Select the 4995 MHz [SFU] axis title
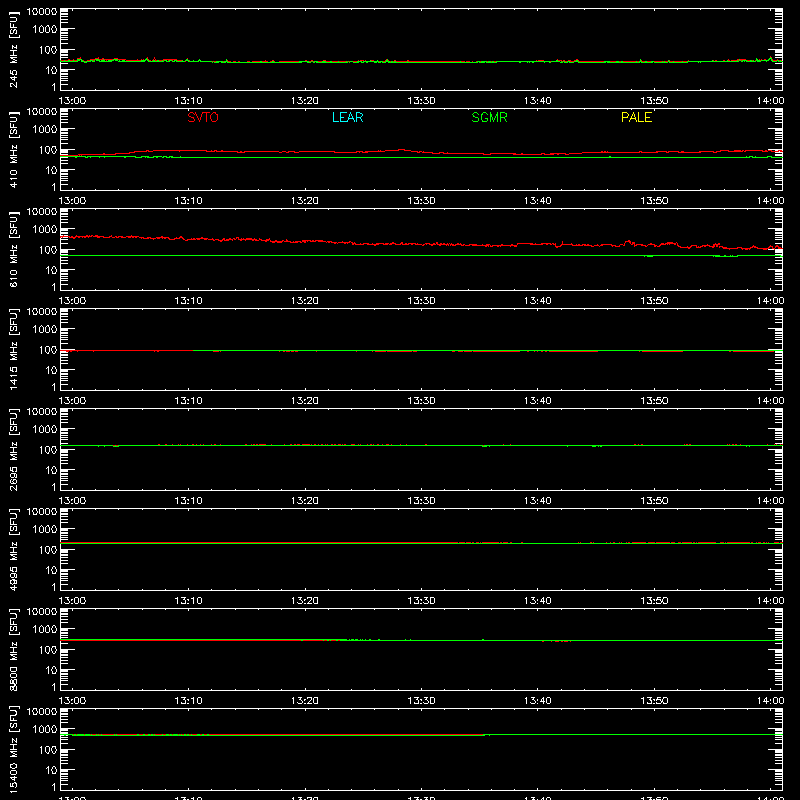The width and height of the screenshot is (800, 800). coord(14,550)
